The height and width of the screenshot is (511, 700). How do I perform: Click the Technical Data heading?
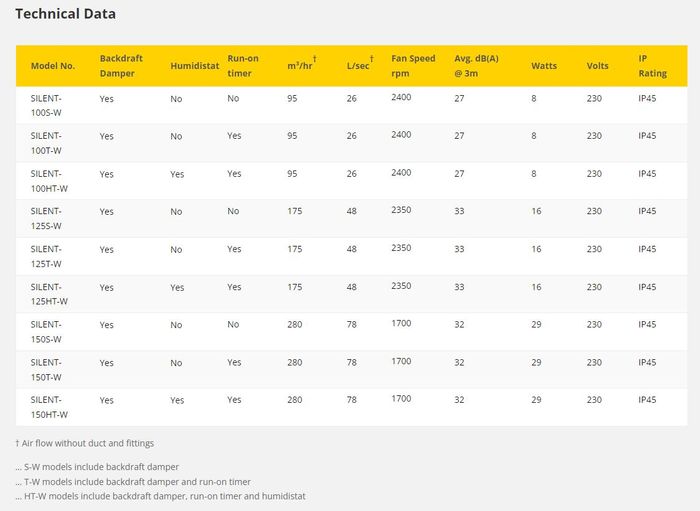pos(65,14)
